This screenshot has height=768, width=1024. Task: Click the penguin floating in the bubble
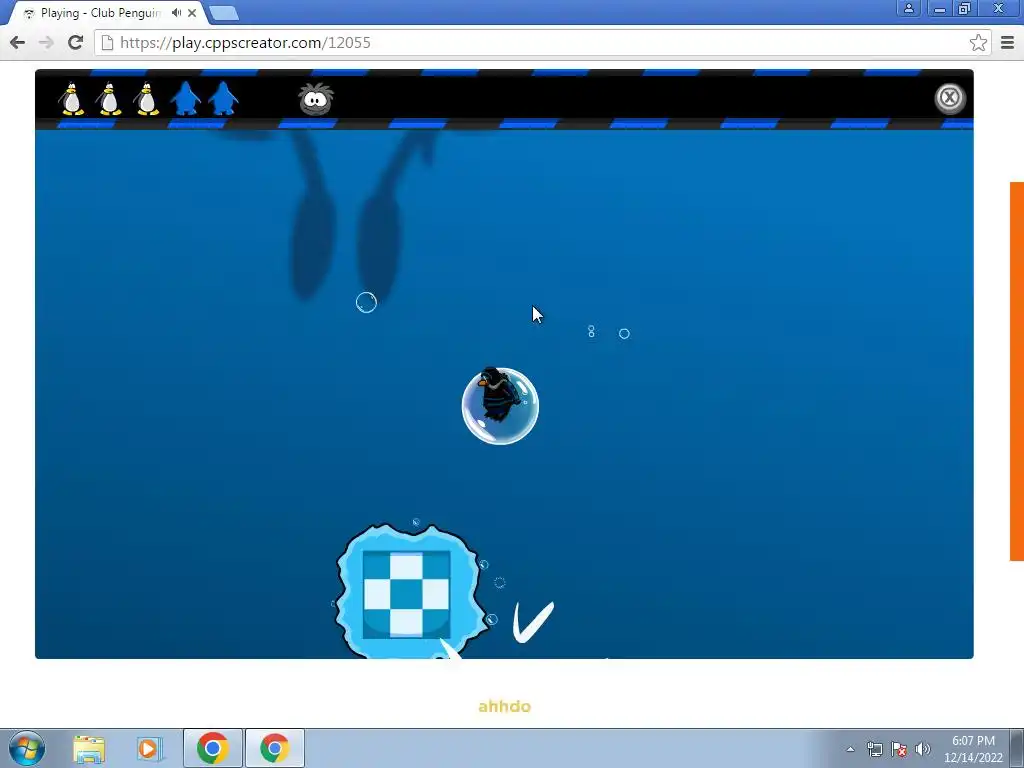pos(500,406)
